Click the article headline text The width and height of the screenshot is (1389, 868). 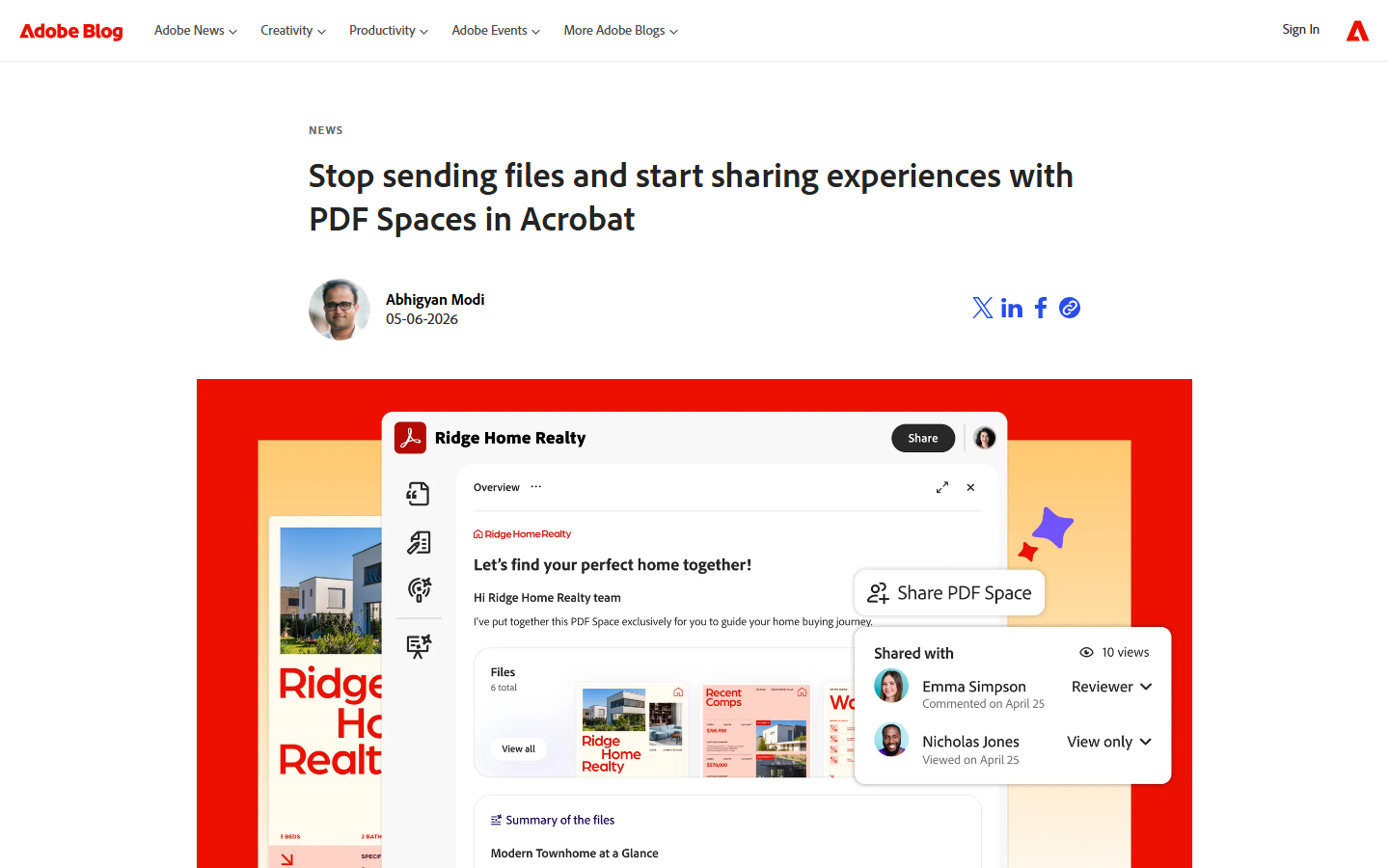pyautogui.click(x=691, y=198)
